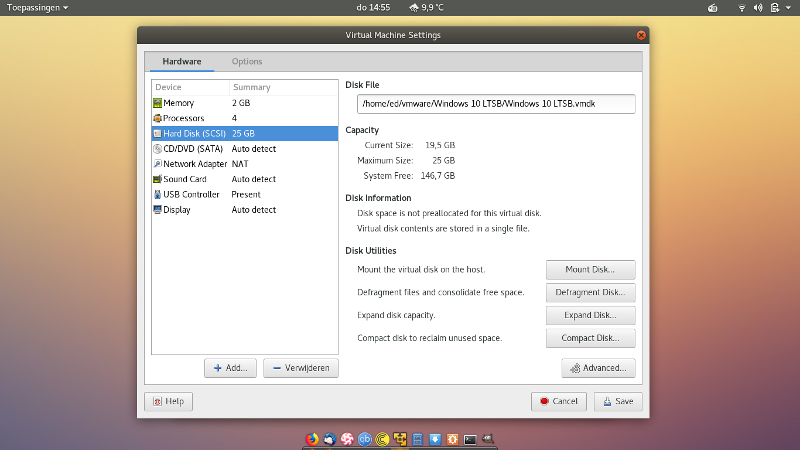Click the Device column header
800x450 pixels.
click(190, 87)
